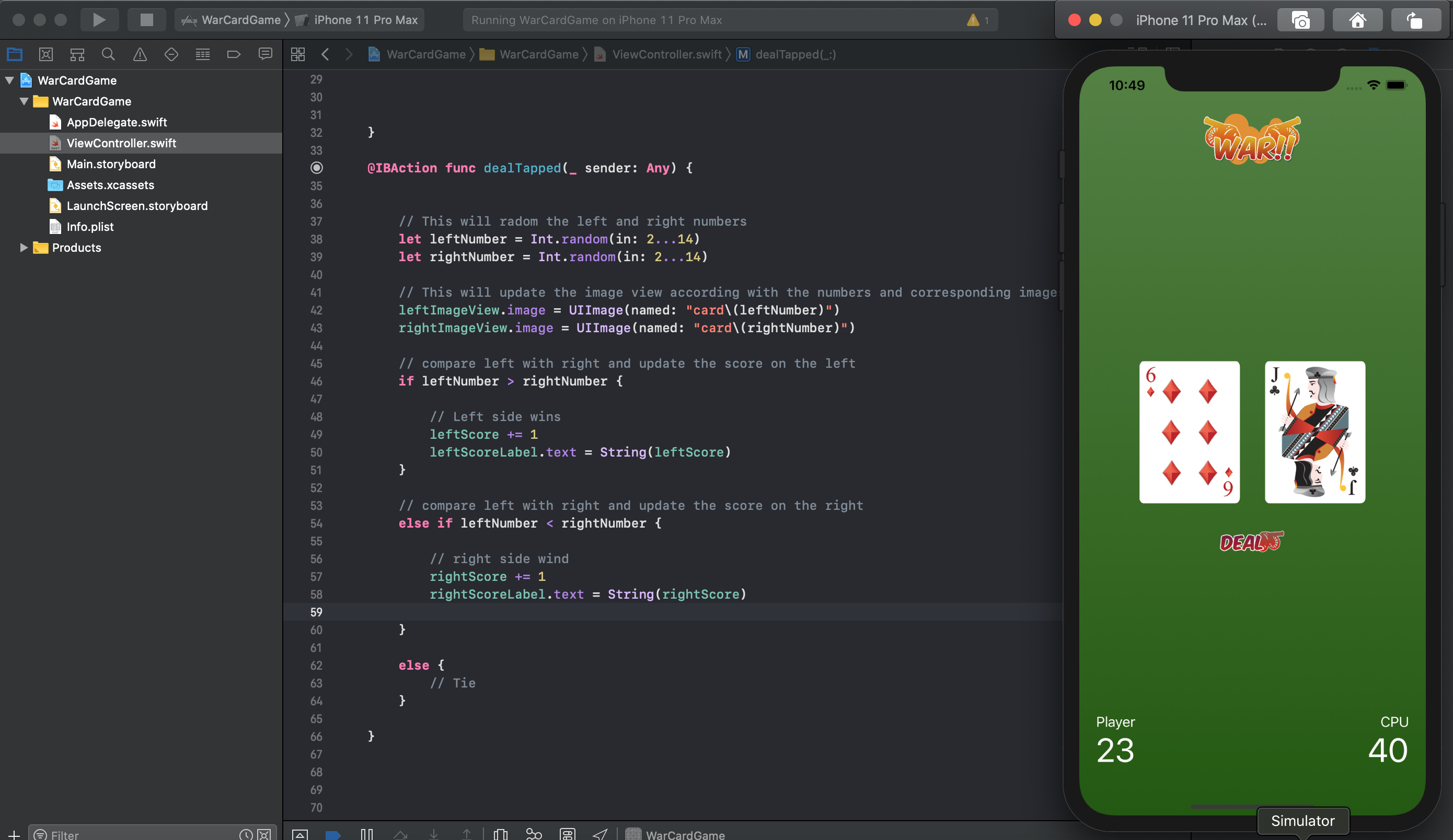Pause program execution in debug bar
This screenshot has height=840, width=1453.
pos(367,834)
